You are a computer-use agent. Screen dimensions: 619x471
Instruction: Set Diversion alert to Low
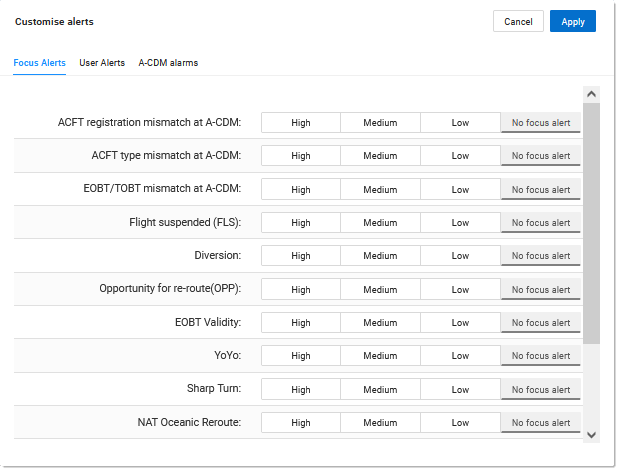[460, 256]
